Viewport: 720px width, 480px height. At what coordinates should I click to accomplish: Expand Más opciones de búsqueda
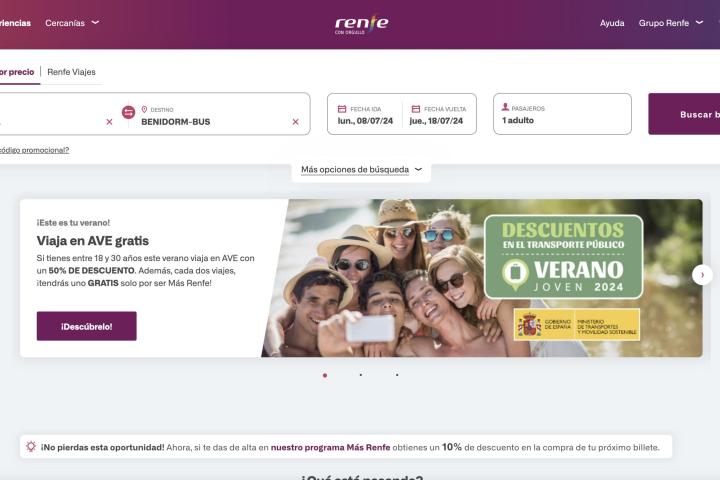(361, 169)
